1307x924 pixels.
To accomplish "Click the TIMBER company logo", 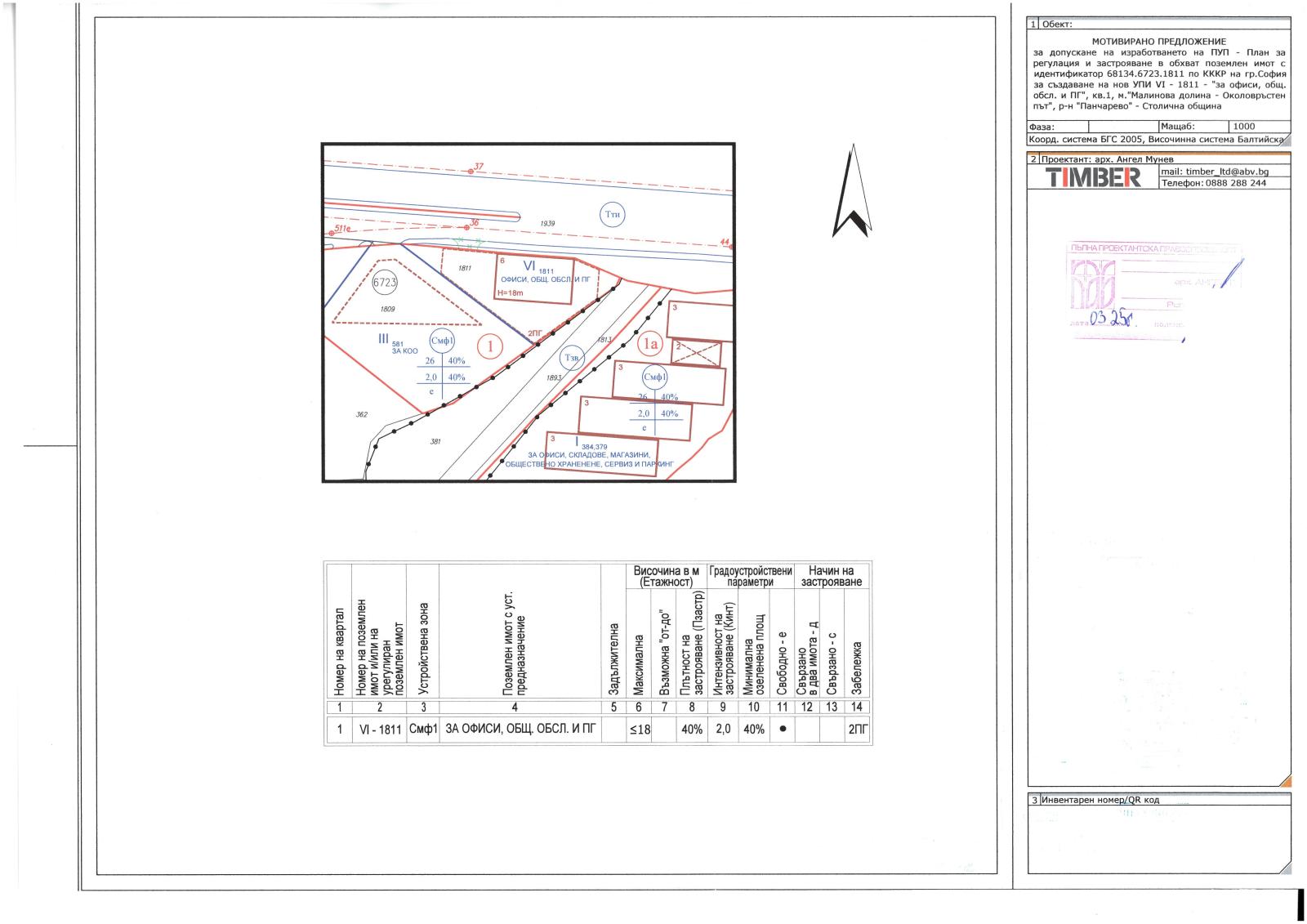I will click(x=1093, y=178).
